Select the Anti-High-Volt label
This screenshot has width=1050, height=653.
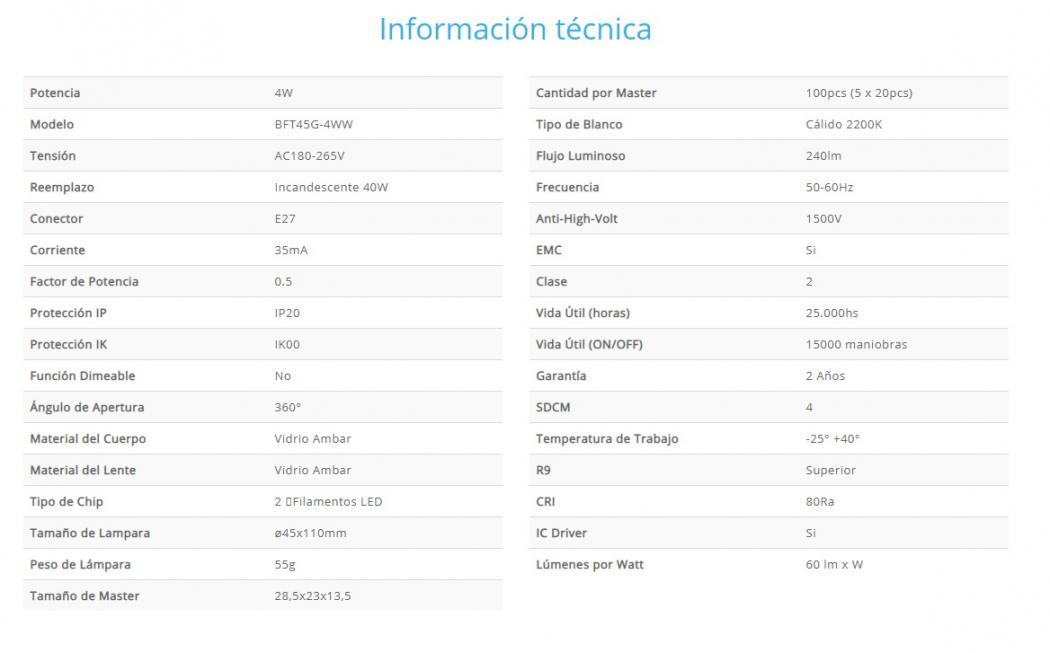pyautogui.click(x=577, y=219)
